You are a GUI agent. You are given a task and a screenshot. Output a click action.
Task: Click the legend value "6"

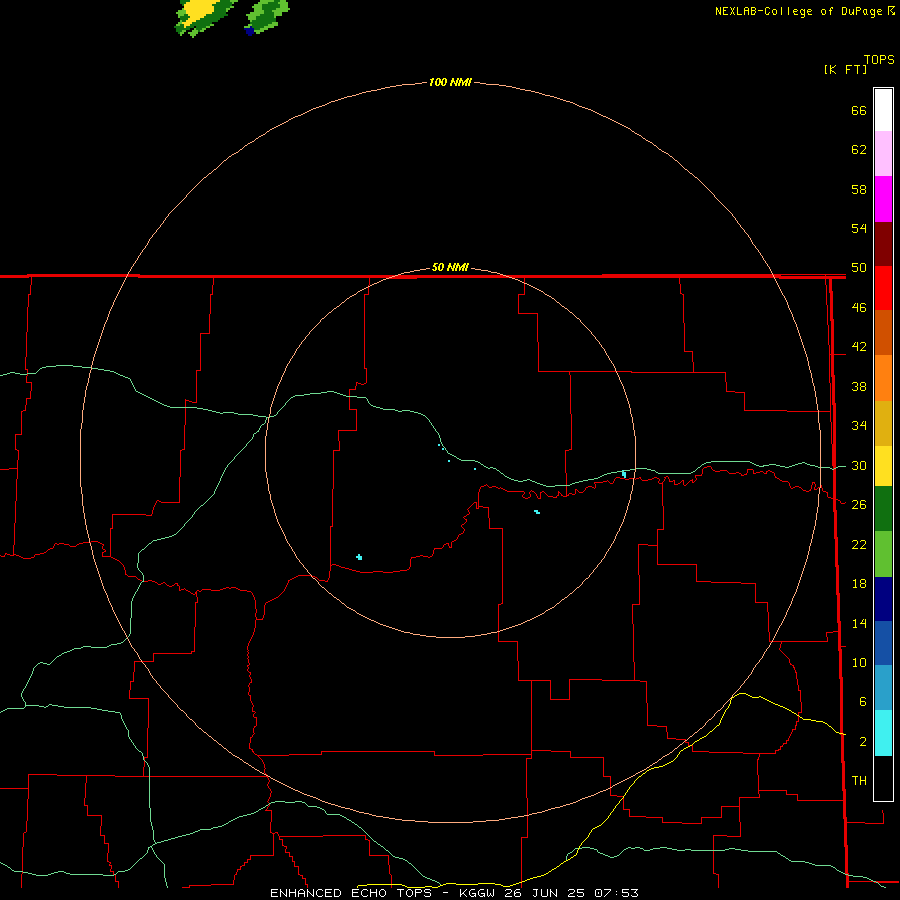862,702
